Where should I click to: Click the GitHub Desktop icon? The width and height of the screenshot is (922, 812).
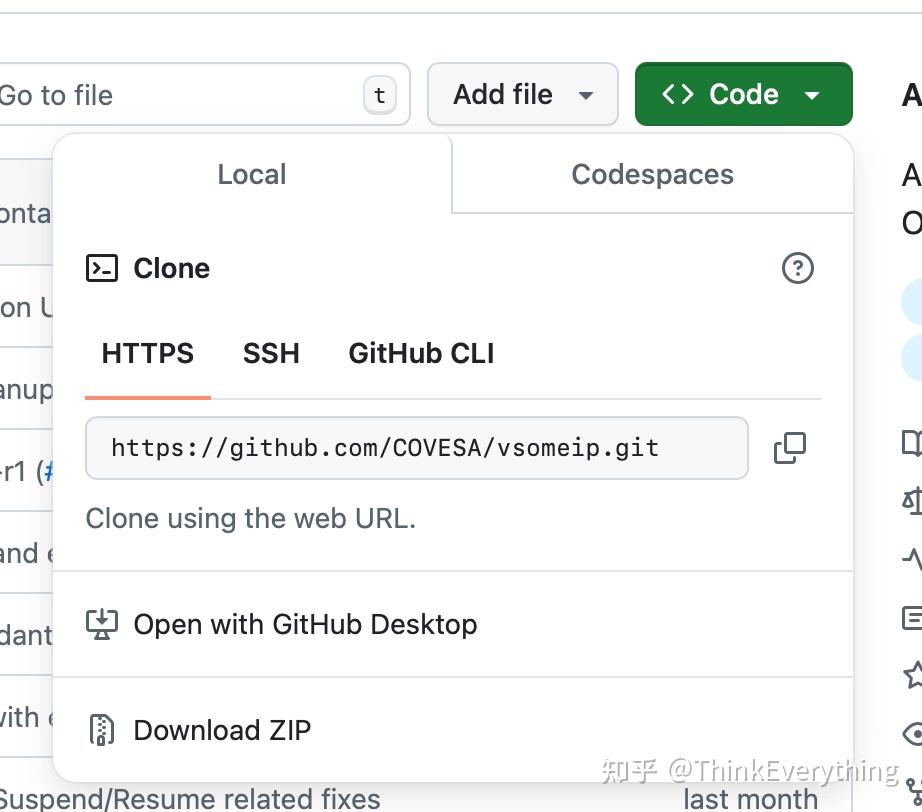coord(102,625)
